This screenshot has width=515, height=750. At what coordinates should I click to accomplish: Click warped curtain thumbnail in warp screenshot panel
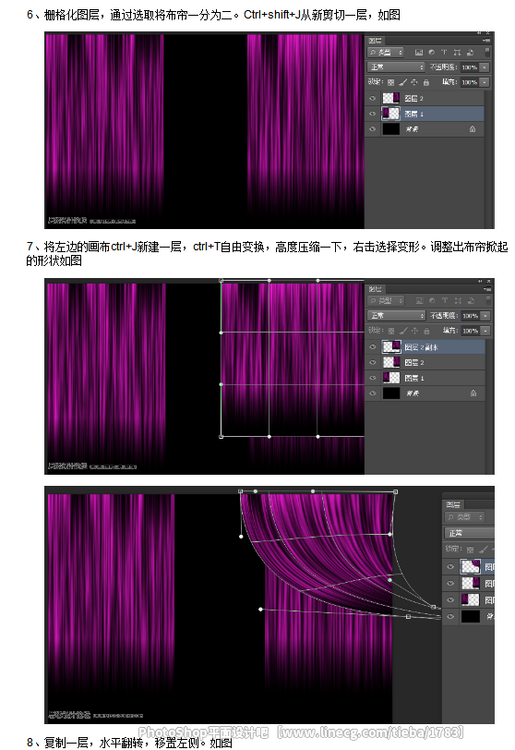click(471, 566)
